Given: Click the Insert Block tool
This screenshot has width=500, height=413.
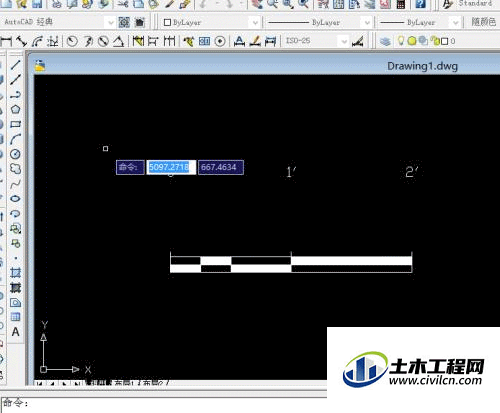Looking at the screenshot, I should coord(15,229).
